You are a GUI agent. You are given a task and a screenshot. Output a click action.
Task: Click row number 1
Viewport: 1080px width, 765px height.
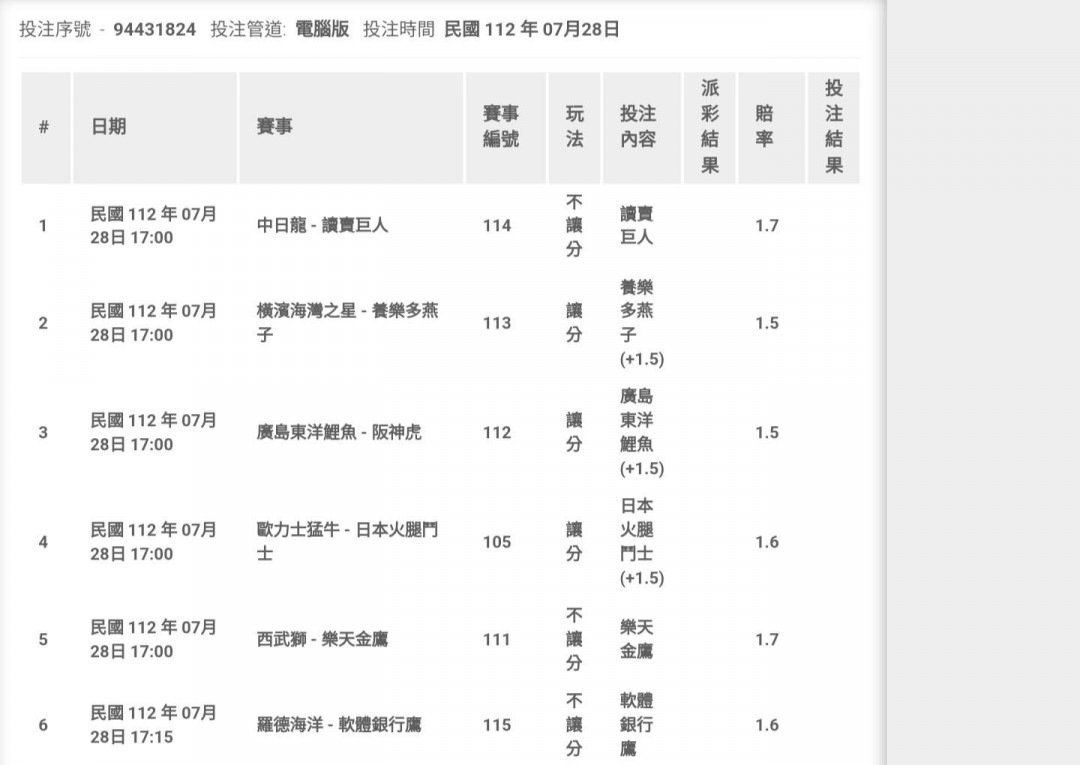[x=43, y=226]
